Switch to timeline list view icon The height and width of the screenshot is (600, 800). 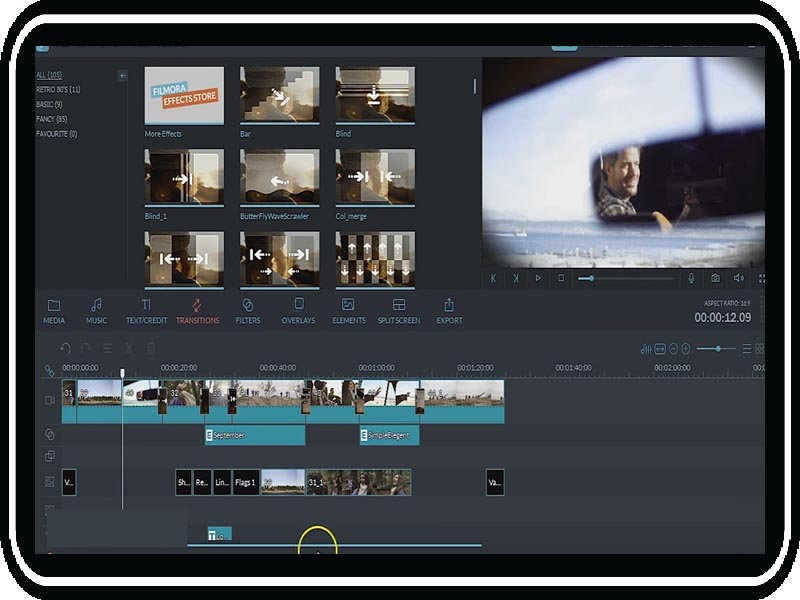tap(747, 349)
